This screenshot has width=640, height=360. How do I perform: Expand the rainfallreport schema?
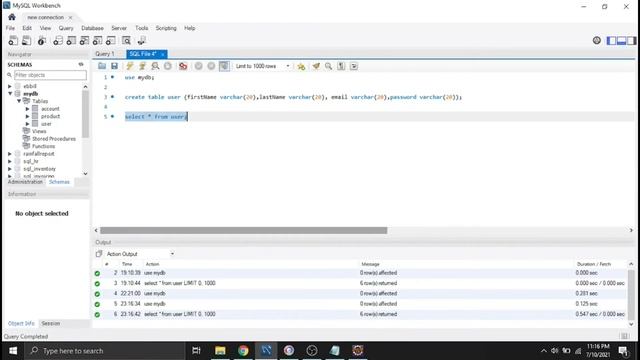pyautogui.click(x=10, y=154)
